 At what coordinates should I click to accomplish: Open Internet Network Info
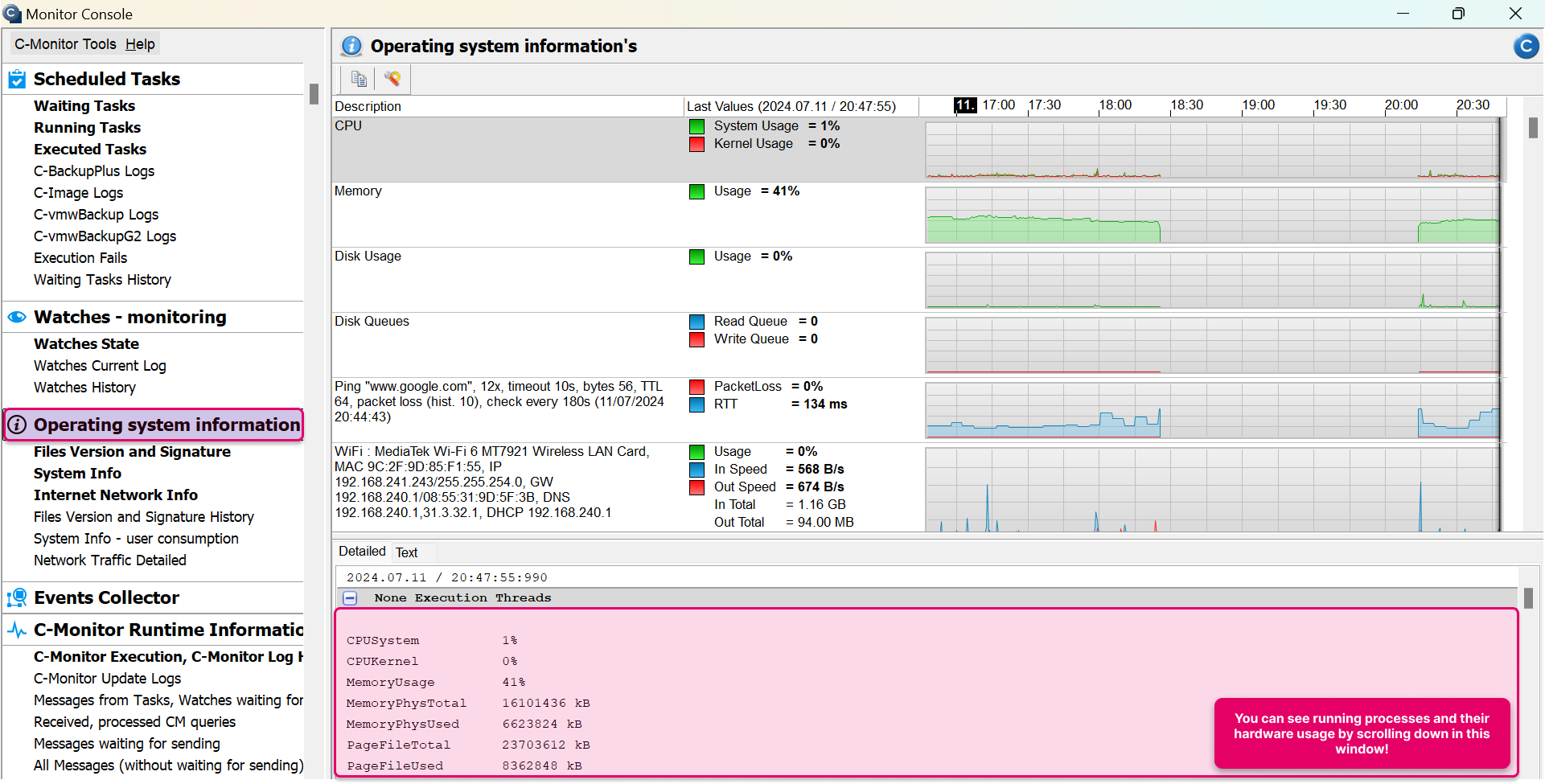(116, 495)
